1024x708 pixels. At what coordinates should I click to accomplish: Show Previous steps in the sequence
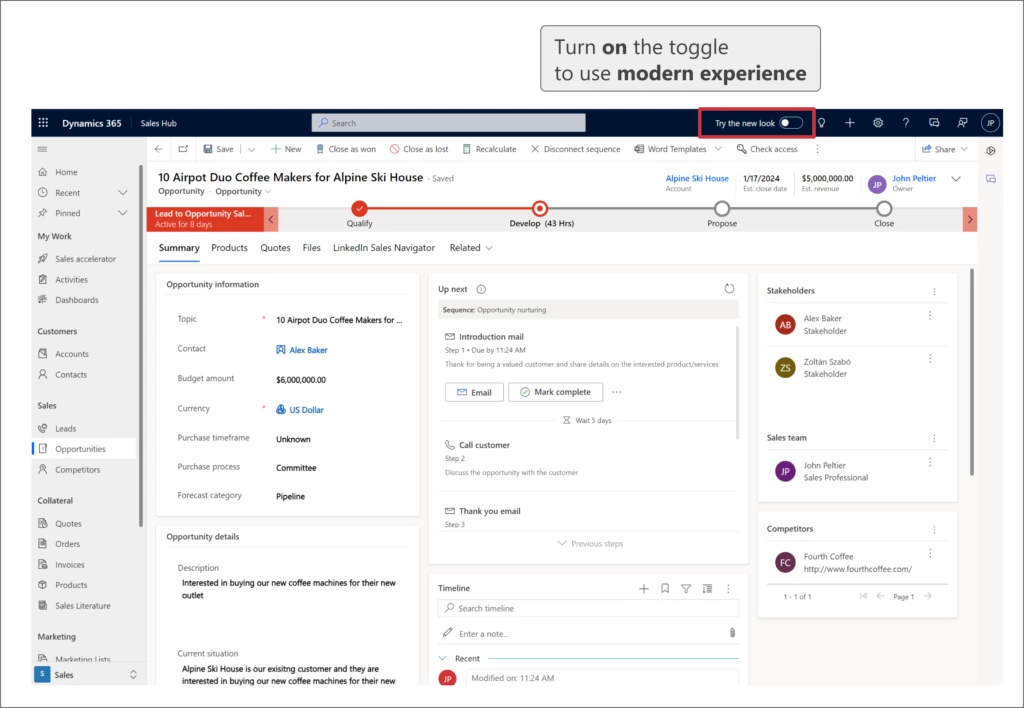589,544
